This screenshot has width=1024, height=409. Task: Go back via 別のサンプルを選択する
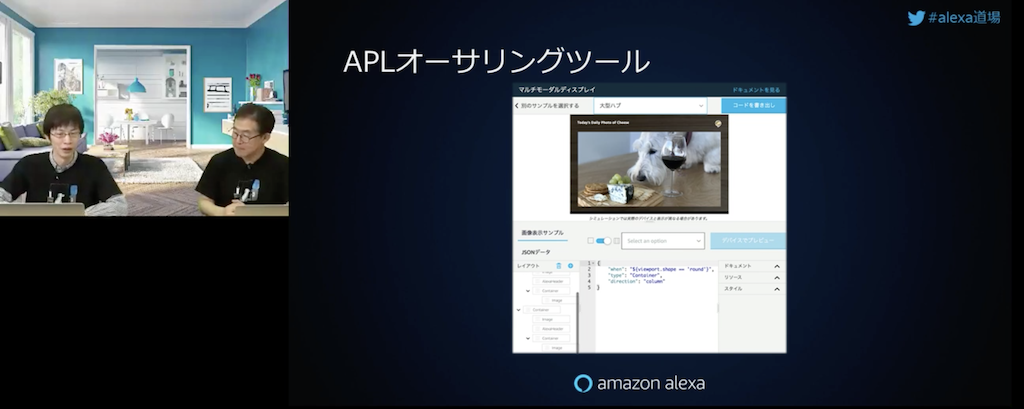tap(547, 105)
